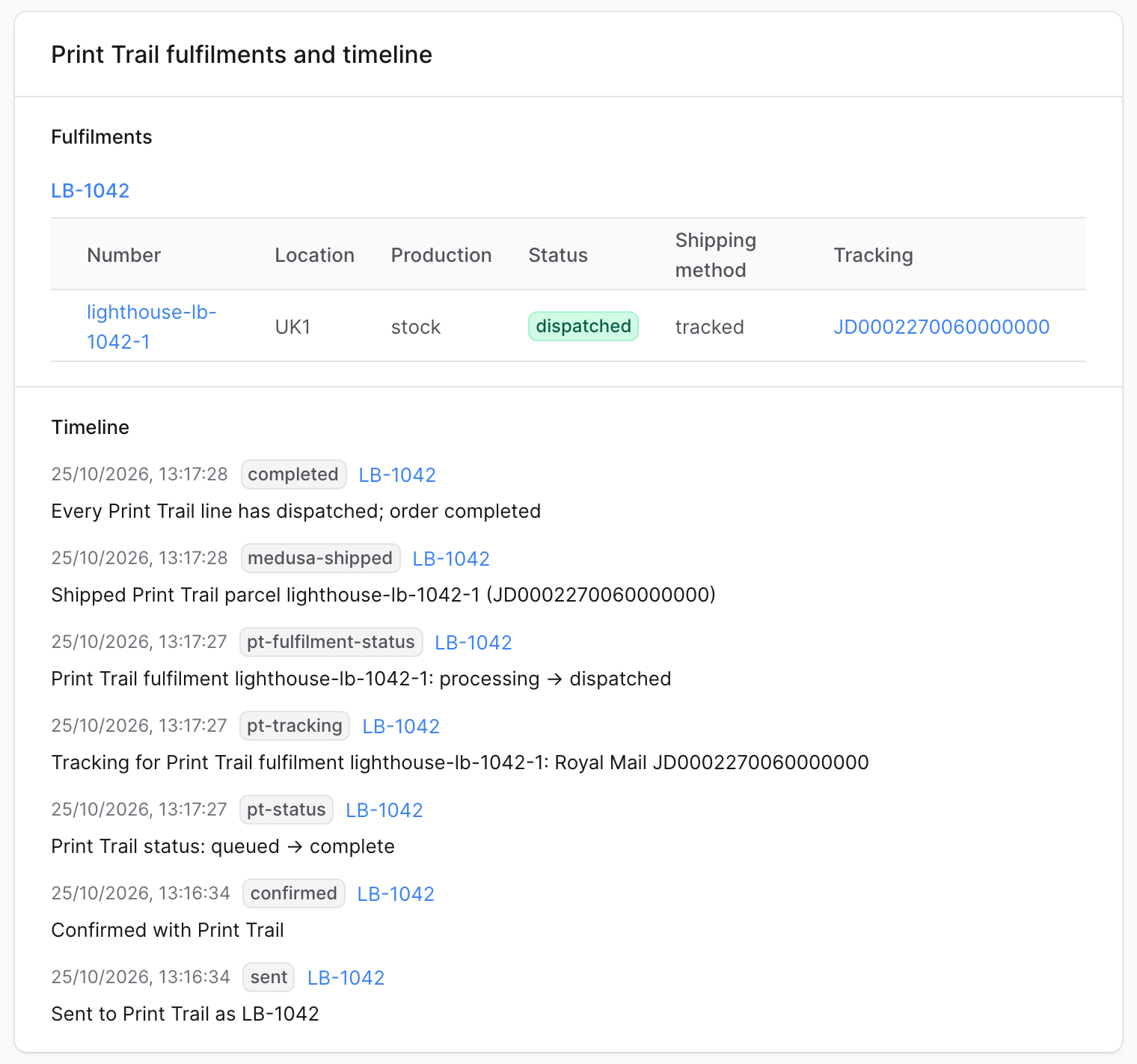Click 'Confirmed with Print Trail' message
Image resolution: width=1137 pixels, height=1064 pixels.
point(168,930)
